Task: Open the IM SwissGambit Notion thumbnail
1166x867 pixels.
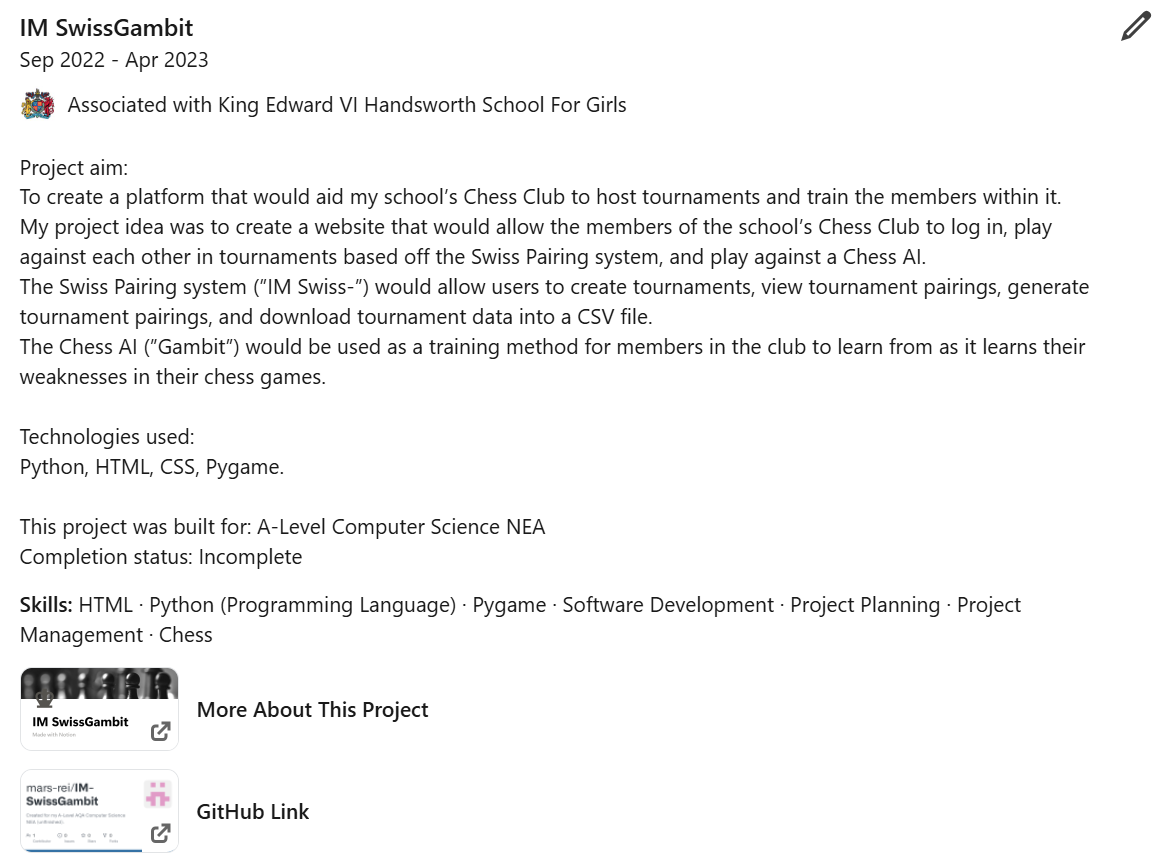Action: [100, 709]
